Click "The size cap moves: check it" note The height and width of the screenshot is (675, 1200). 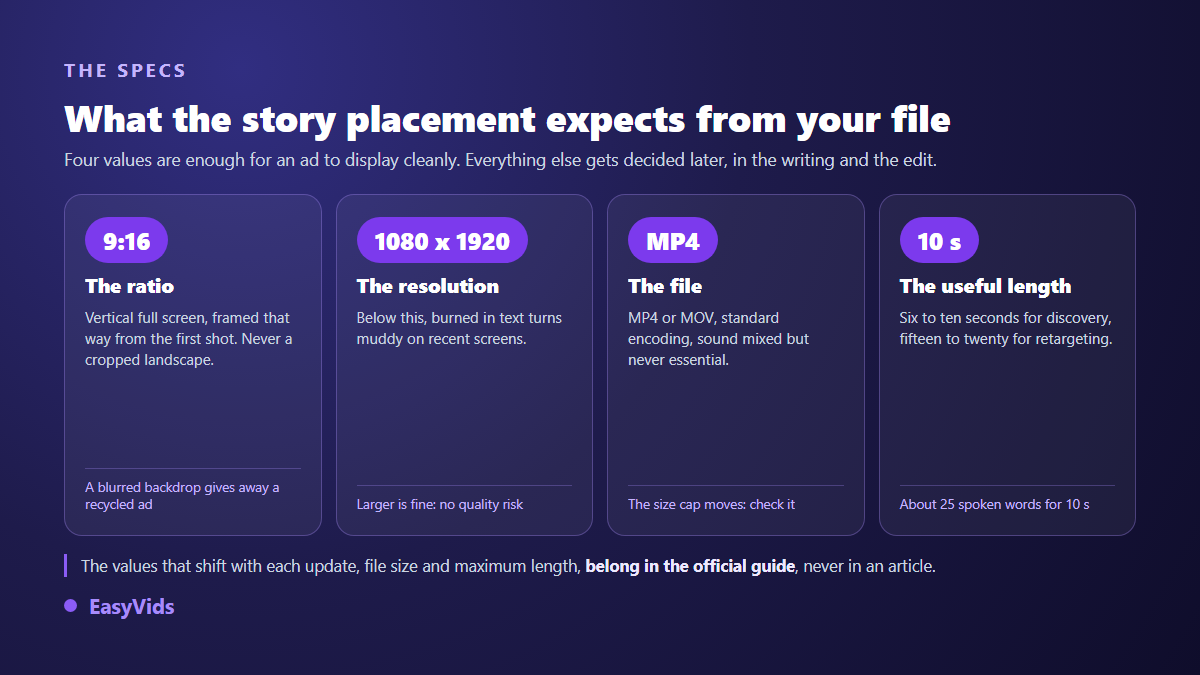pos(712,504)
